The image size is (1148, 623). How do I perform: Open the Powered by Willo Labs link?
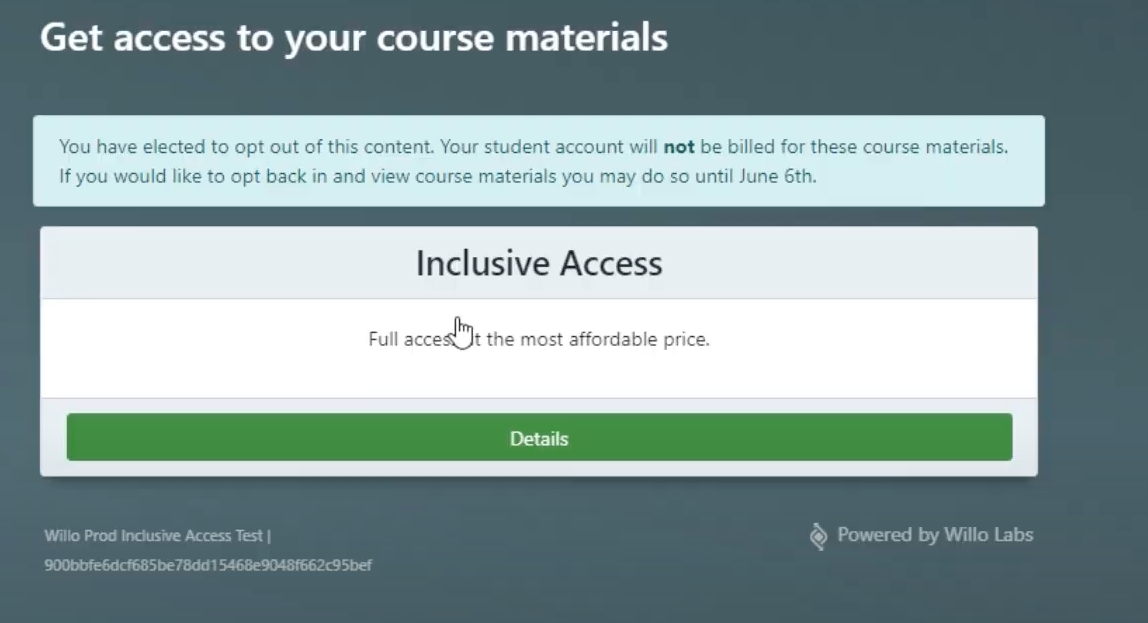pyautogui.click(x=921, y=535)
